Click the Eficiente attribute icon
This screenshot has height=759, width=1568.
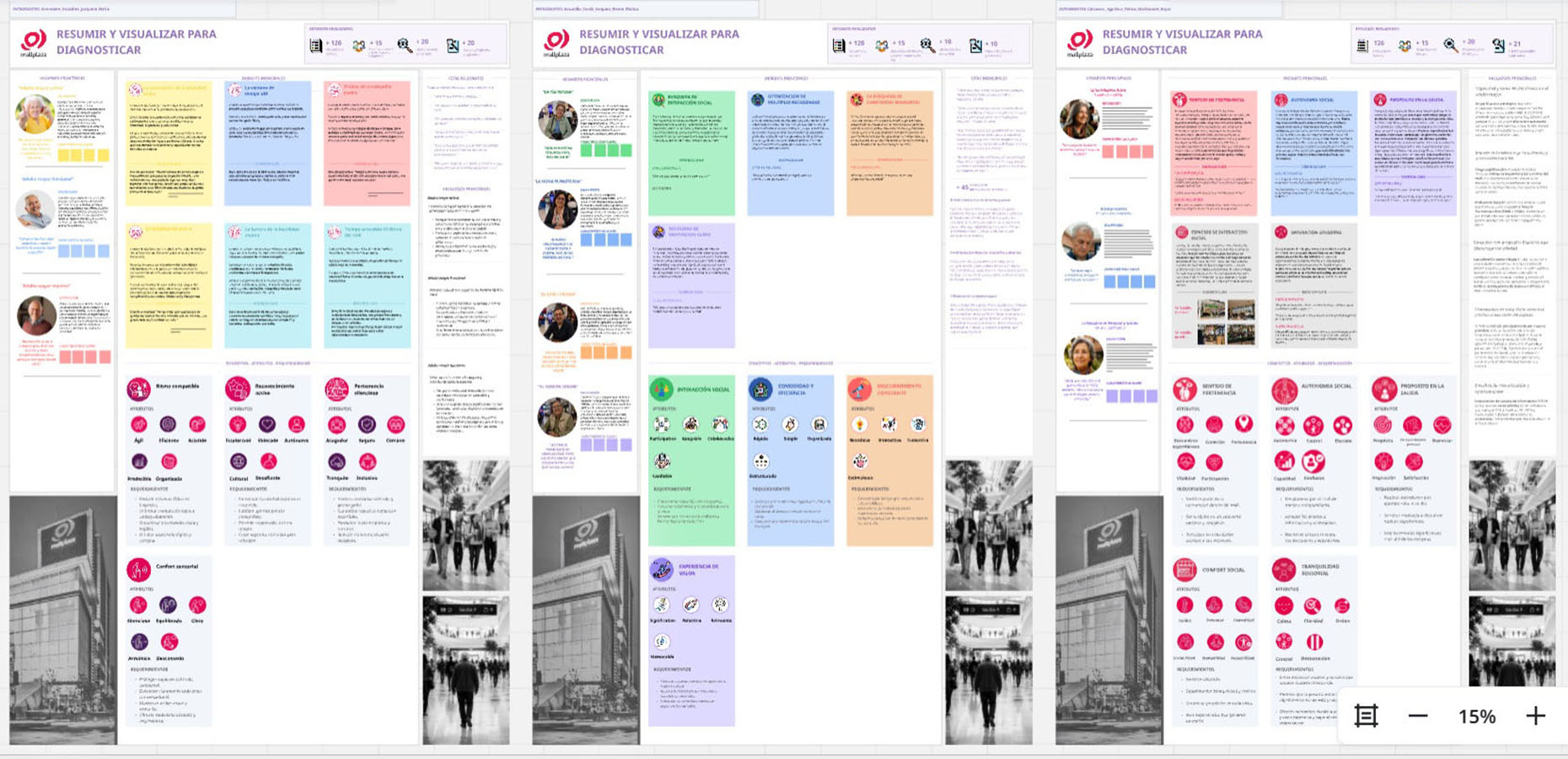pyautogui.click(x=169, y=424)
